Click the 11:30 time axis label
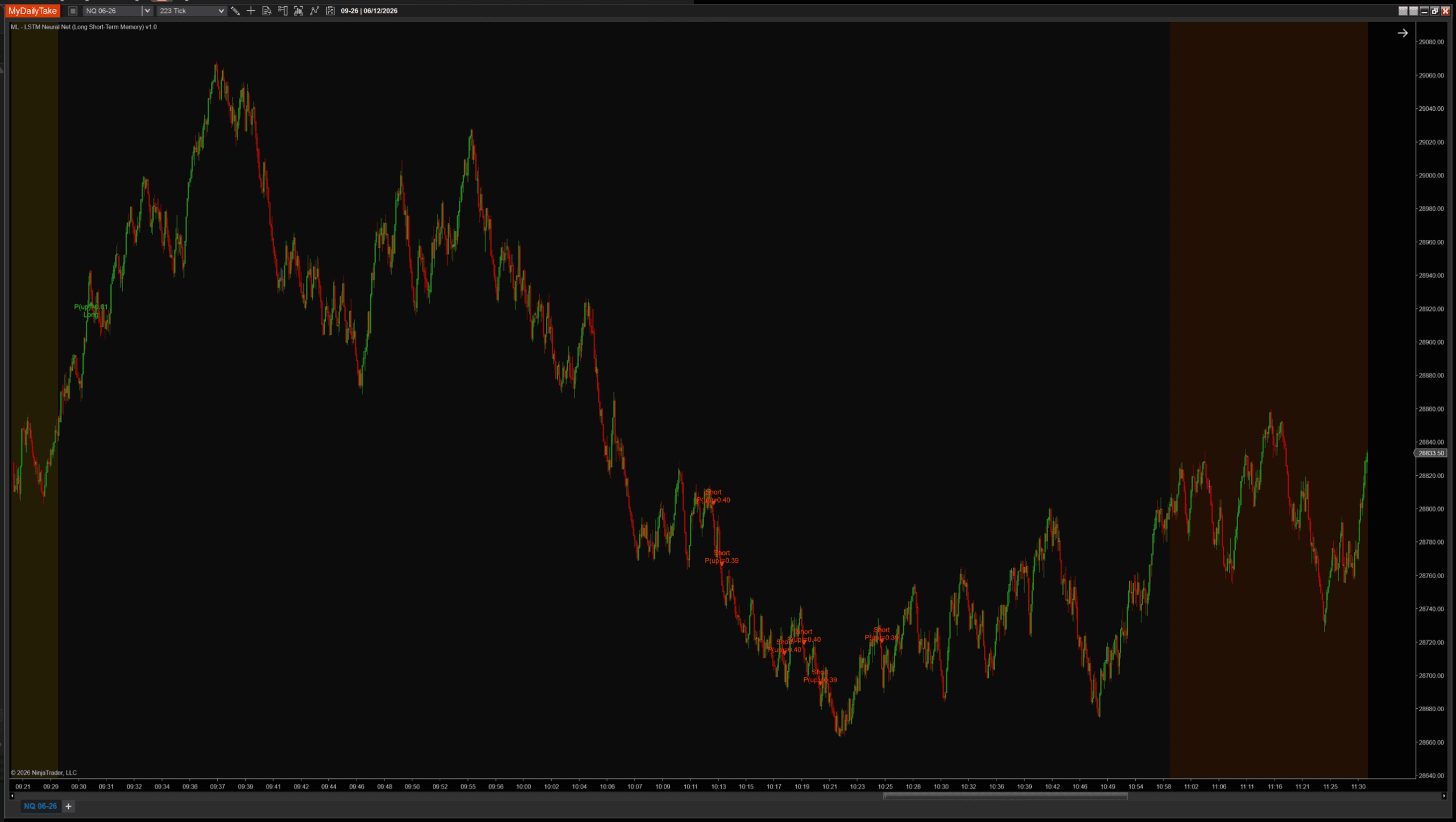 1358,787
